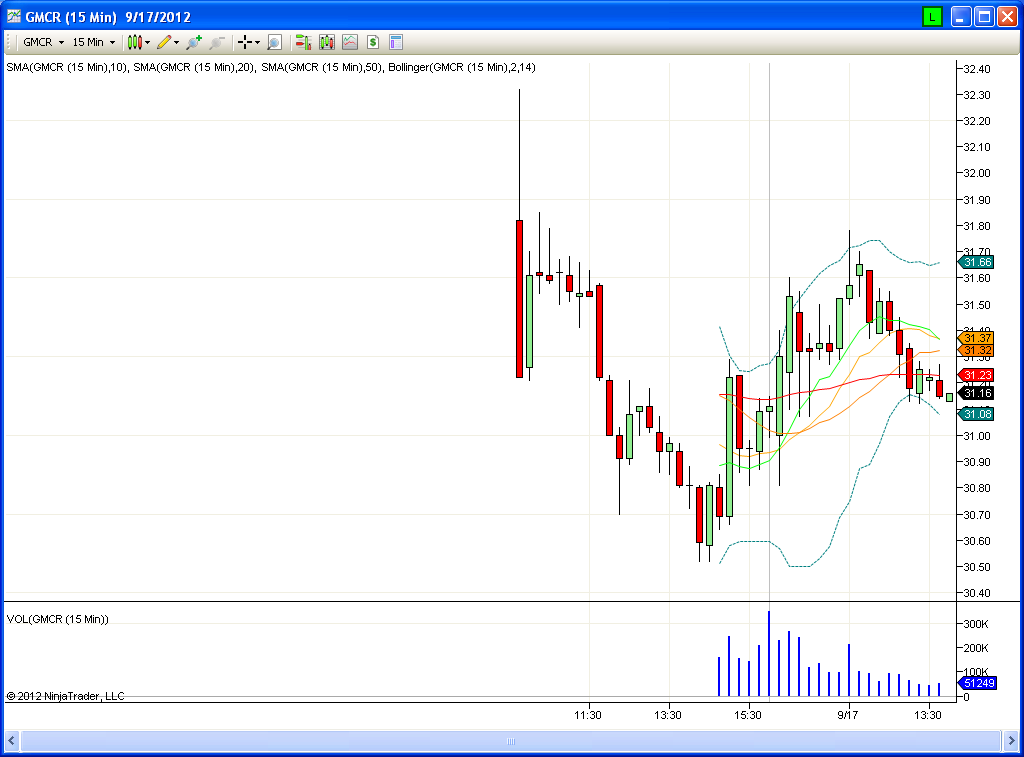Click the orange 31.32 price marker
Image resolution: width=1024 pixels, height=757 pixels.
976,350
